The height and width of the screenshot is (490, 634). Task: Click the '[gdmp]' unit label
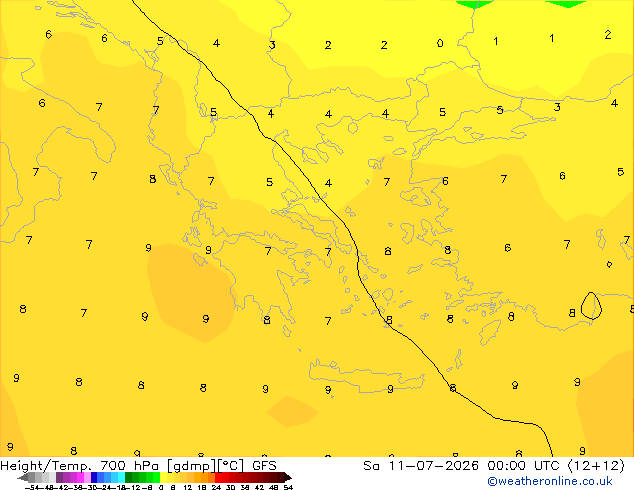192,466
